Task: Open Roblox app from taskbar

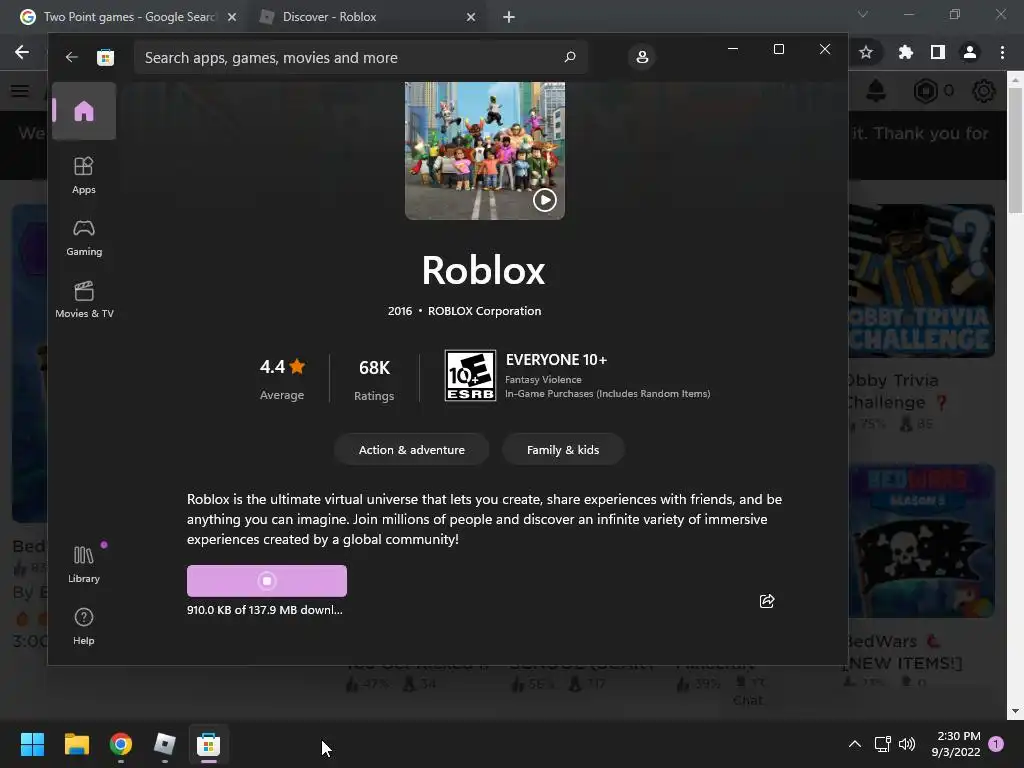Action: point(165,744)
